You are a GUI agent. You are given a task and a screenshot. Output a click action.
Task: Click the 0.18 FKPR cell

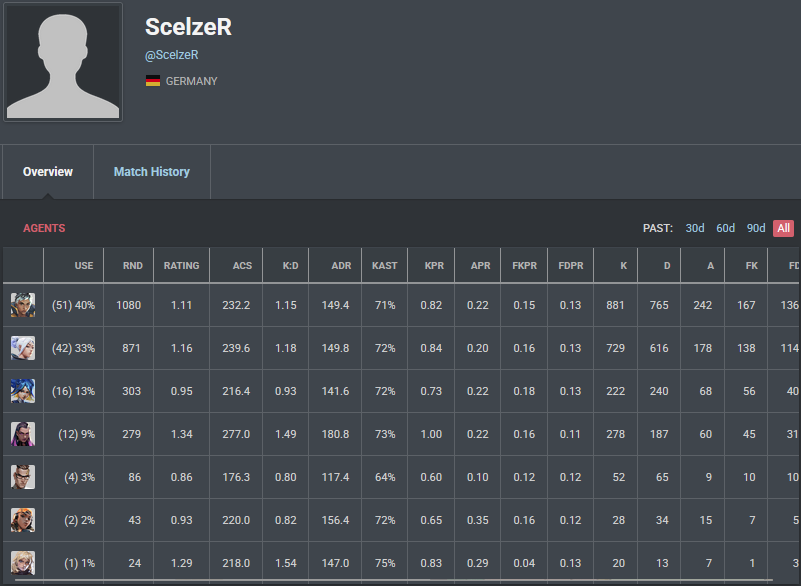[x=524, y=391]
